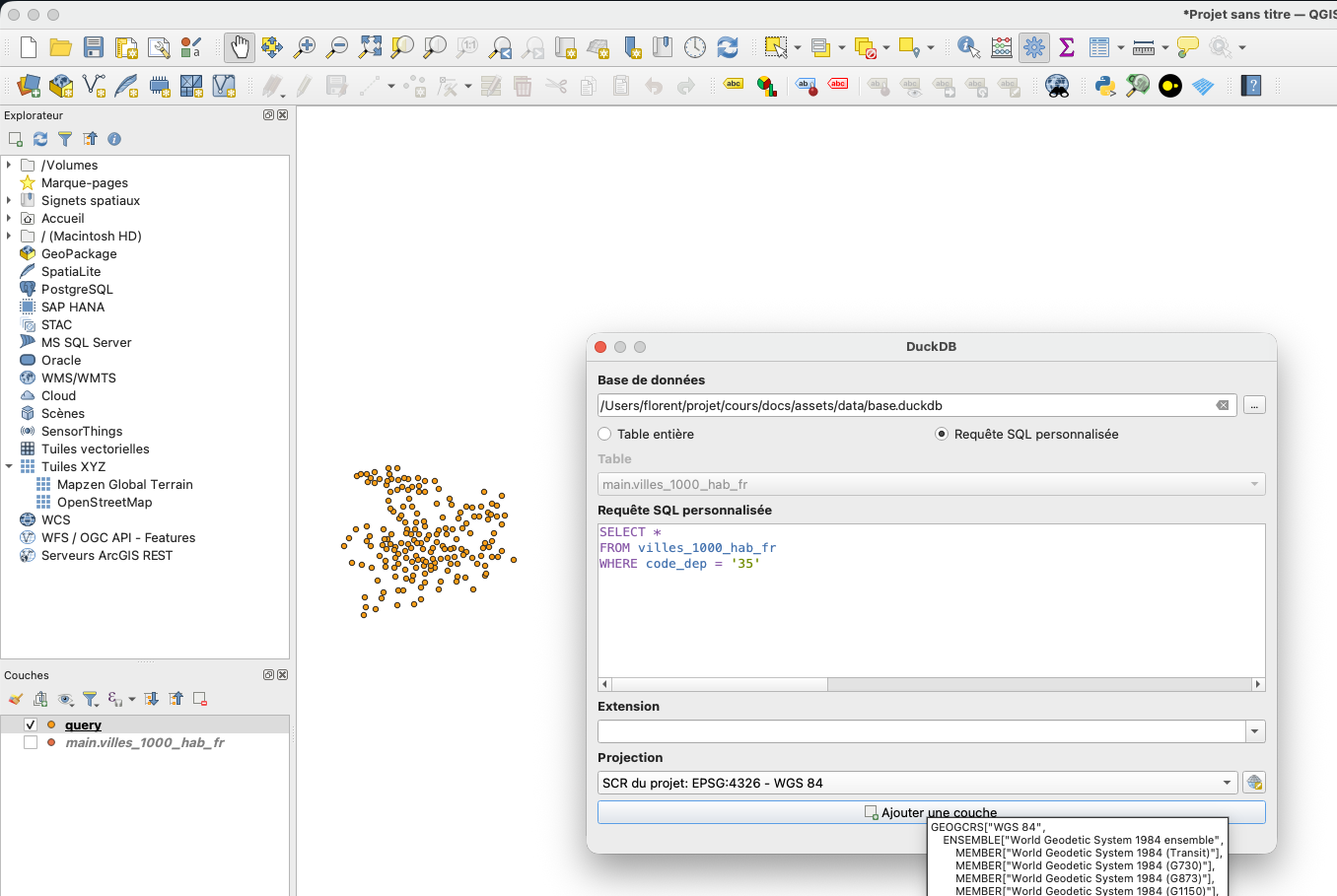
Task: Click the OpenStreetMap XYZ tile entry
Action: click(x=105, y=502)
